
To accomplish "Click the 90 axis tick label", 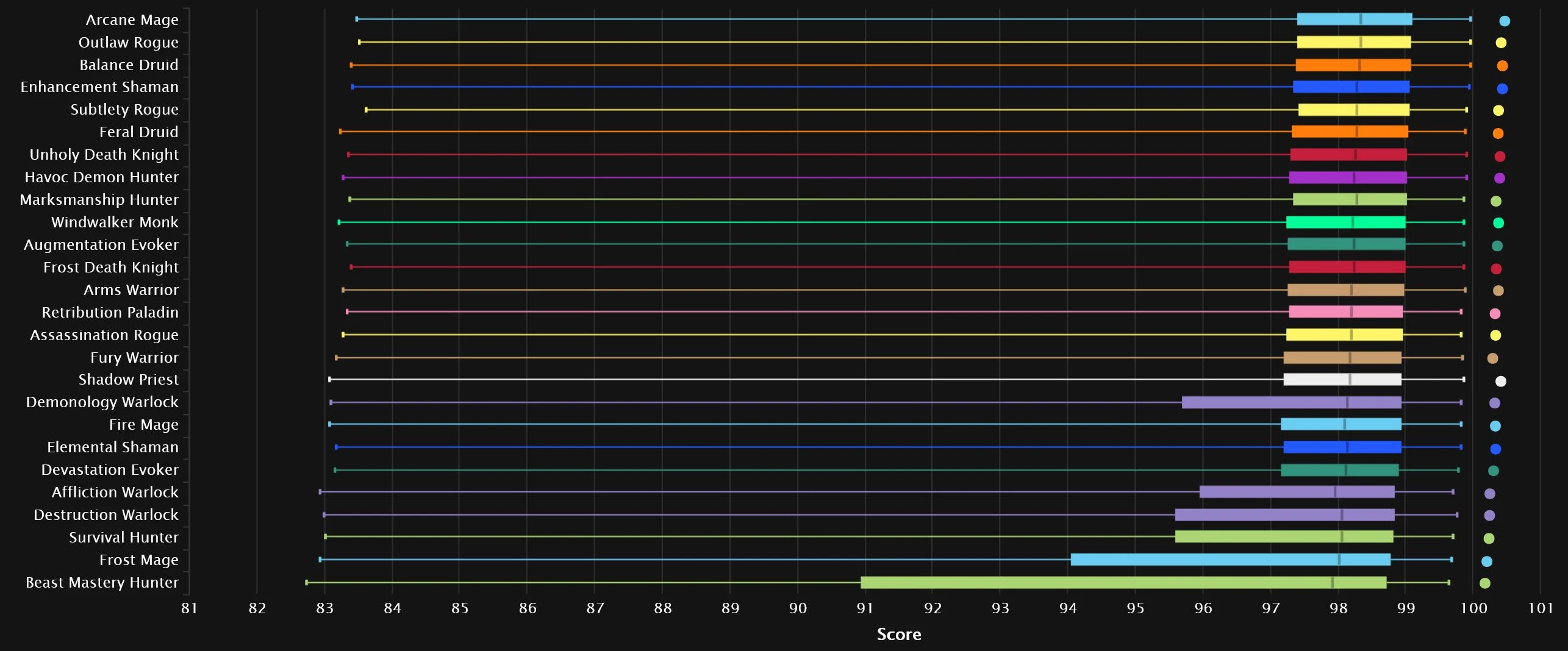I will click(x=798, y=608).
